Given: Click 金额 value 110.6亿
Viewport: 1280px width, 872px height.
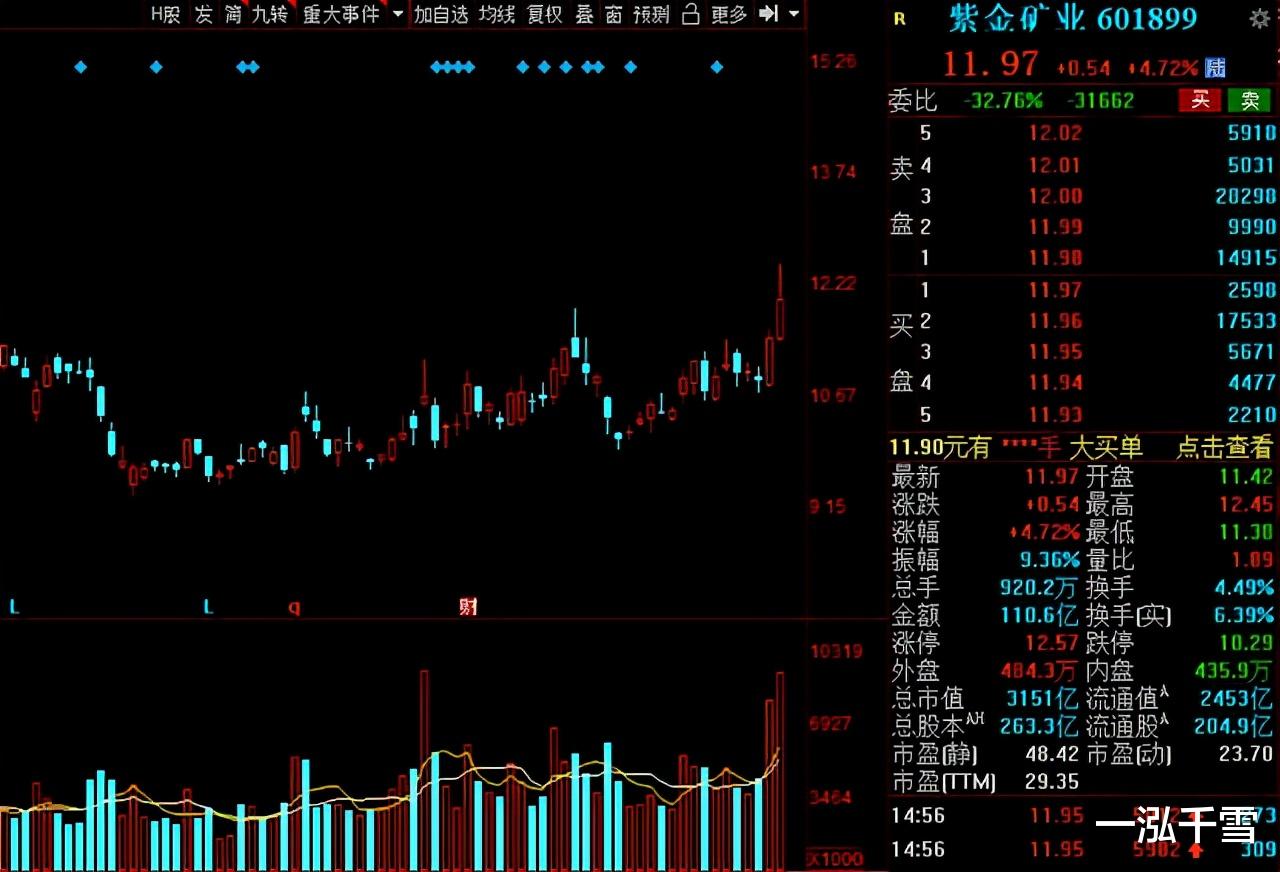Looking at the screenshot, I should (x=1041, y=616).
